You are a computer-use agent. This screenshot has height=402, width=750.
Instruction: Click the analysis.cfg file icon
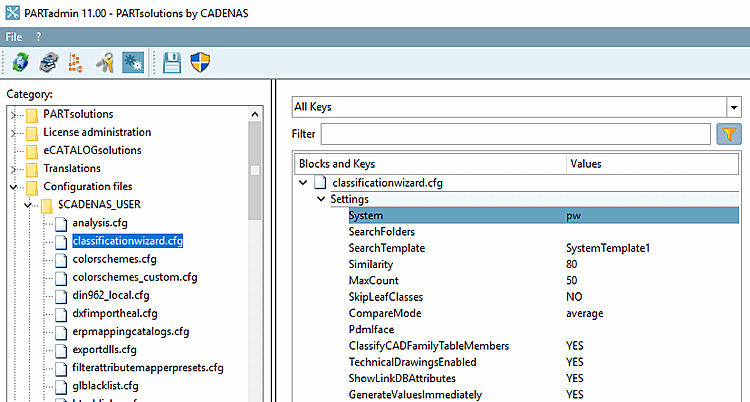(x=61, y=223)
